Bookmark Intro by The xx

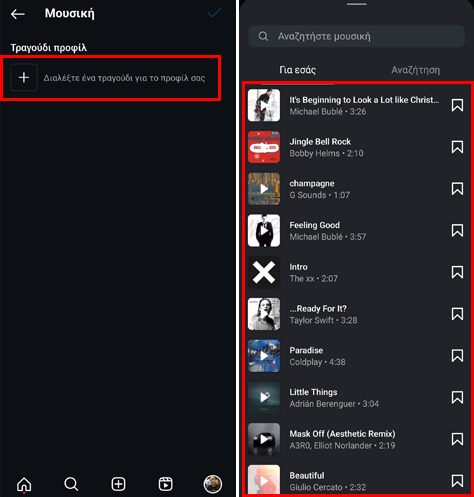pos(457,272)
